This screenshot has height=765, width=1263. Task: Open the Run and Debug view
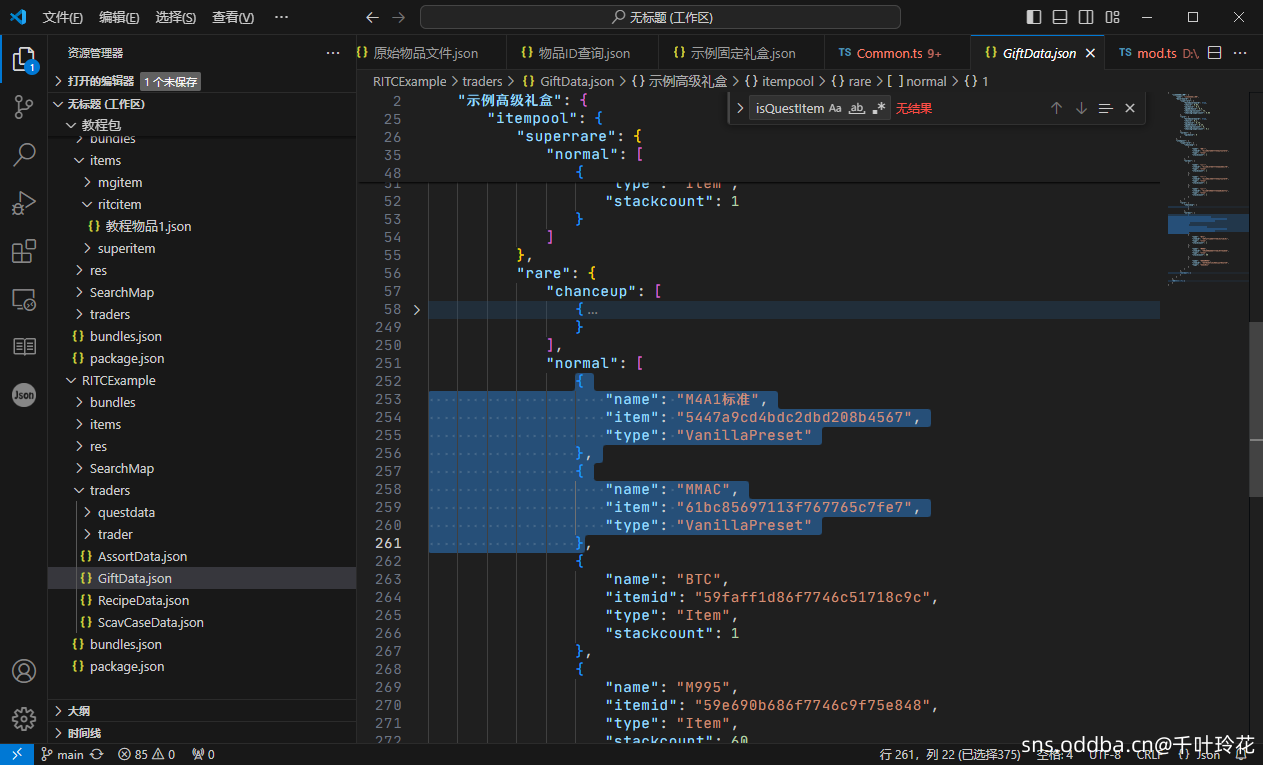[x=24, y=203]
